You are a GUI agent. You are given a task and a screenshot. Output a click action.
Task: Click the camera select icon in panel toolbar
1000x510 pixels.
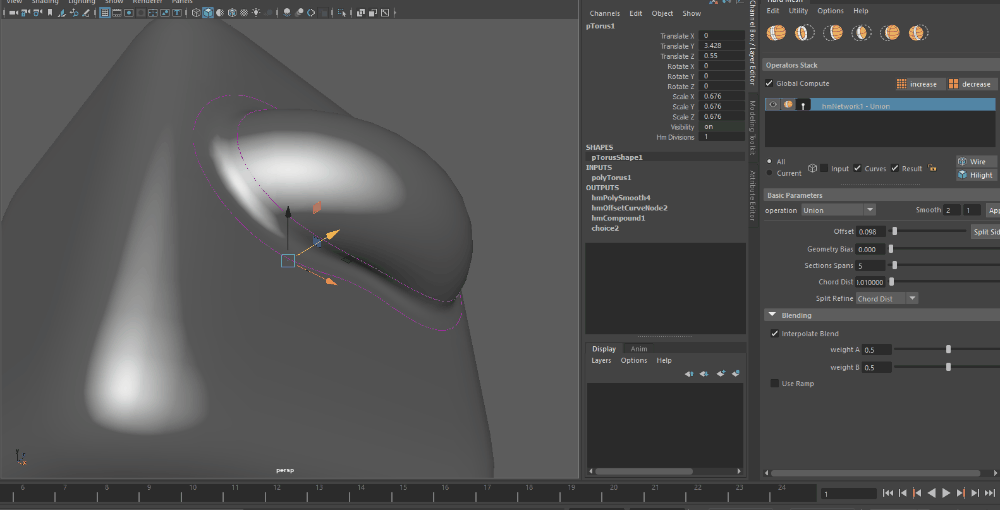coord(13,12)
